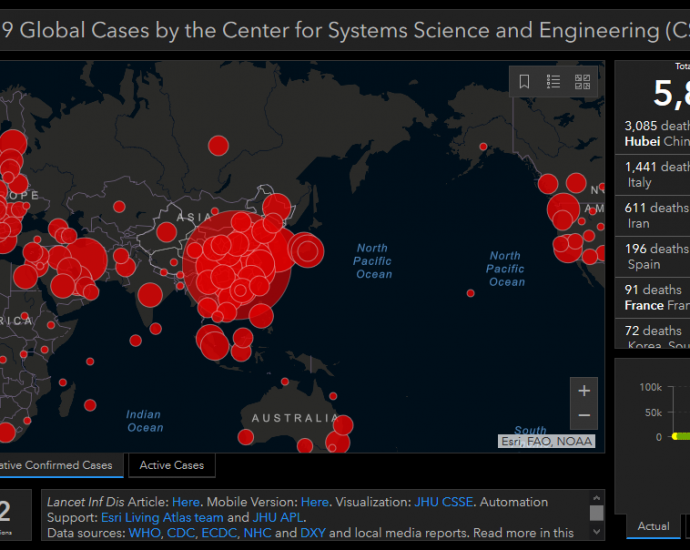690x550 pixels.
Task: Follow the JHU CSSE link
Action: pyautogui.click(x=444, y=502)
